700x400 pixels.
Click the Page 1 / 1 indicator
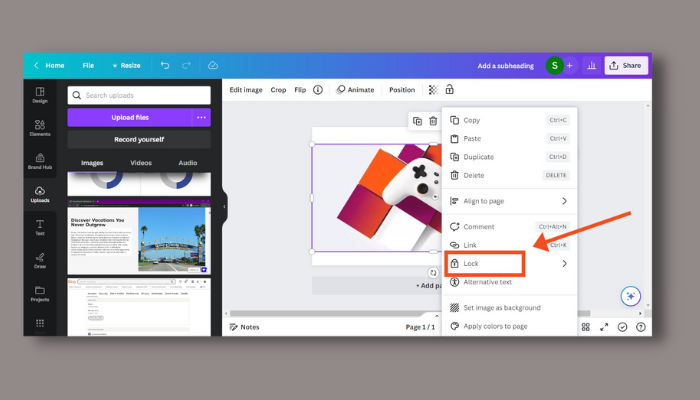(x=420, y=327)
